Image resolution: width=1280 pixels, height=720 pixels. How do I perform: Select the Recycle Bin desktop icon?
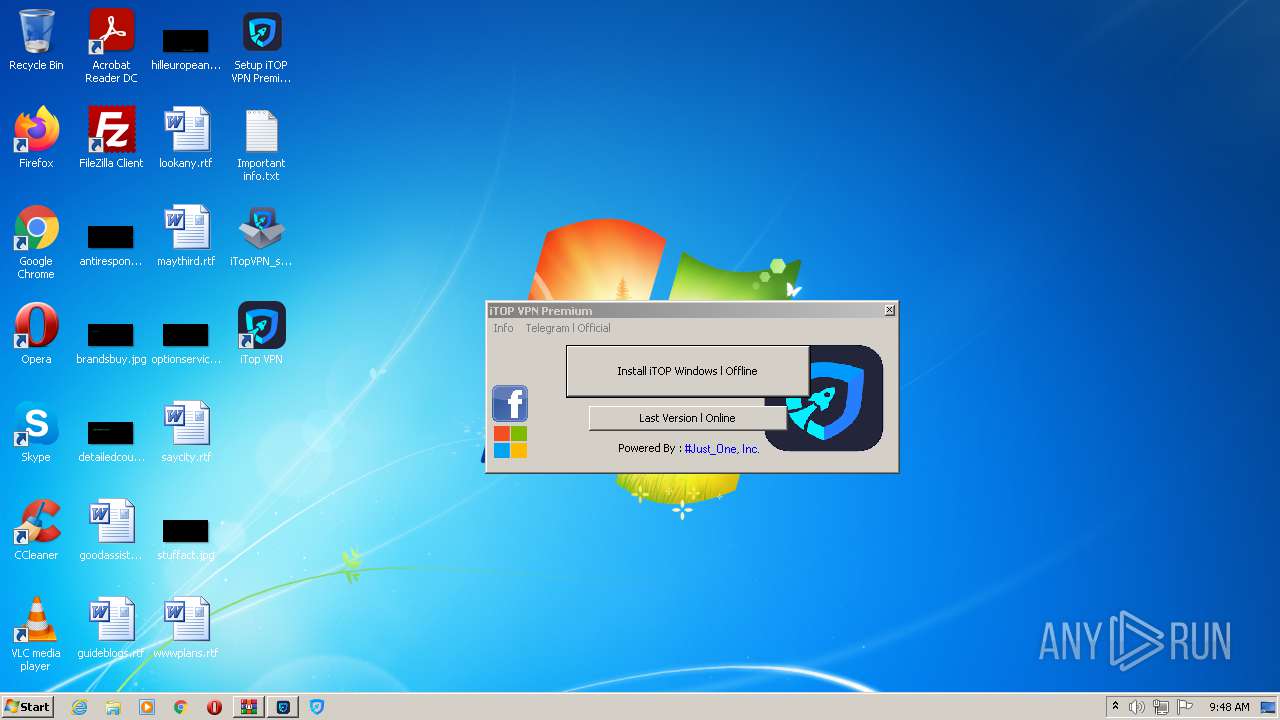[36, 40]
